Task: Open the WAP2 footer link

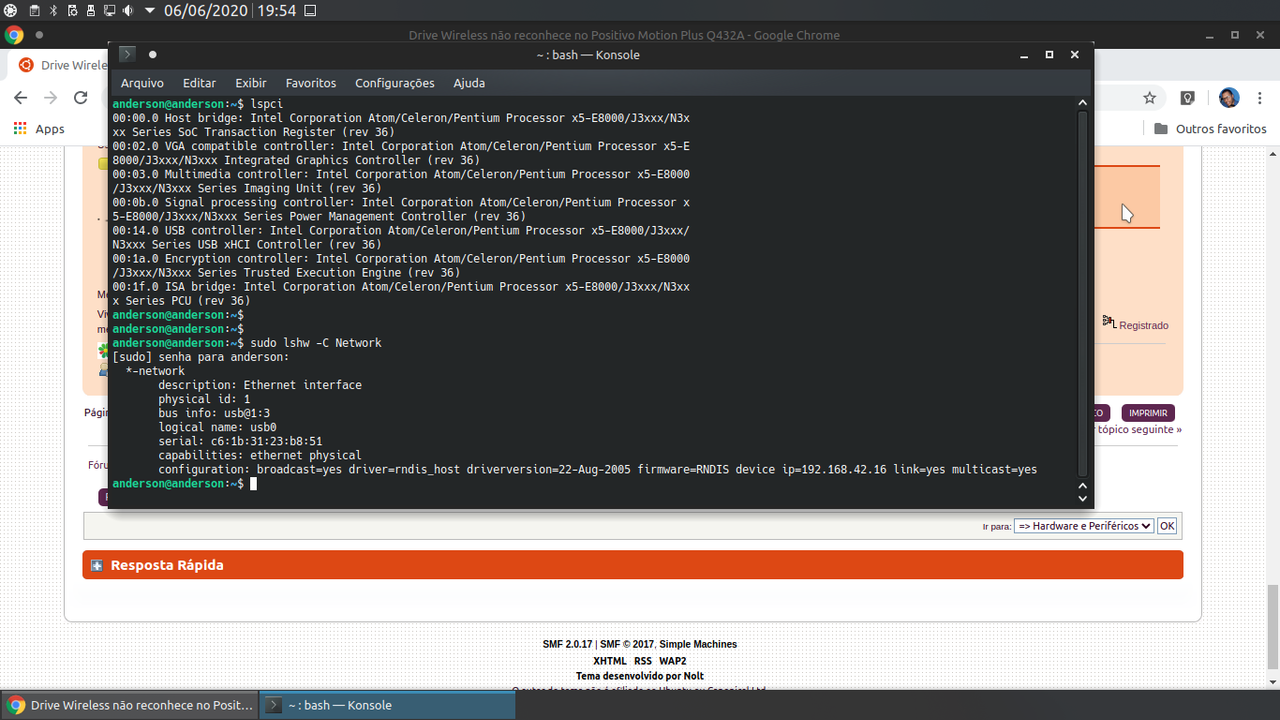Action: [673, 661]
